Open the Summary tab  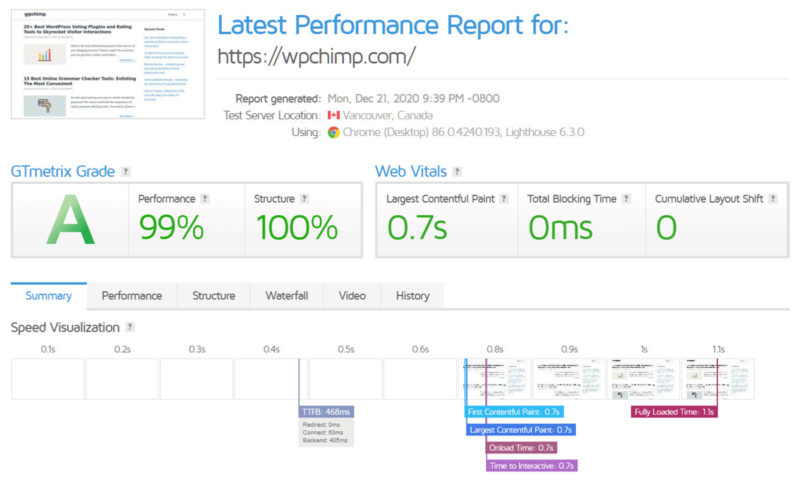(x=49, y=296)
